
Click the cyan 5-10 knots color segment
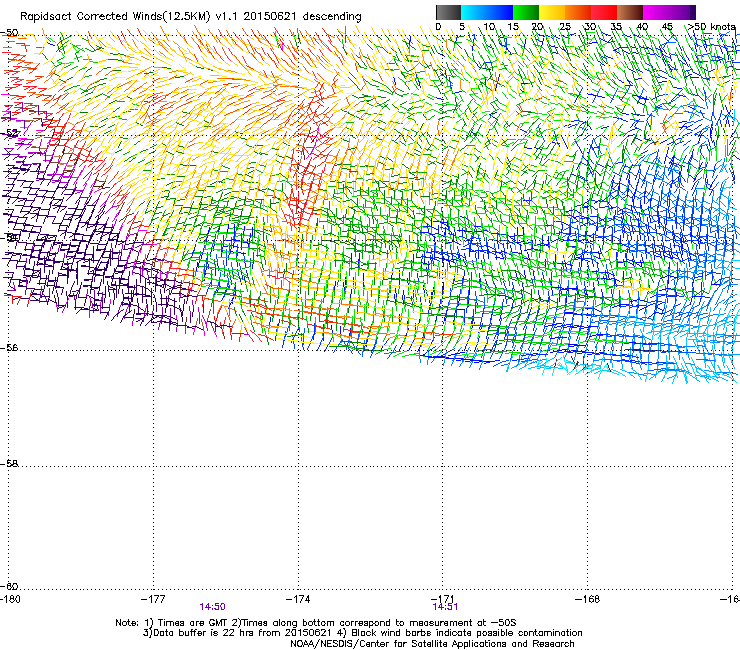474,12
